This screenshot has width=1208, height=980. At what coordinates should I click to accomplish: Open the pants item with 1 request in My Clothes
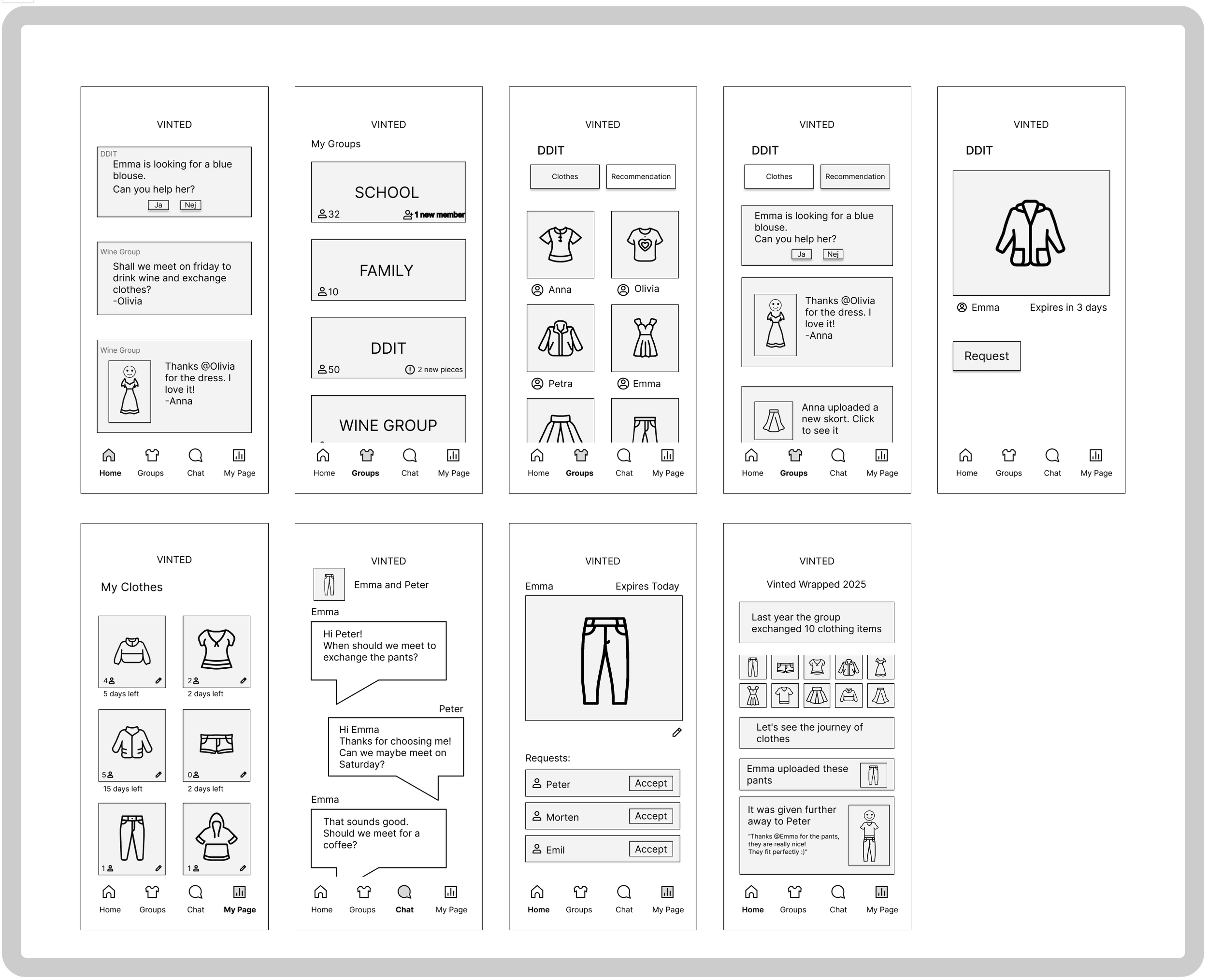(132, 839)
